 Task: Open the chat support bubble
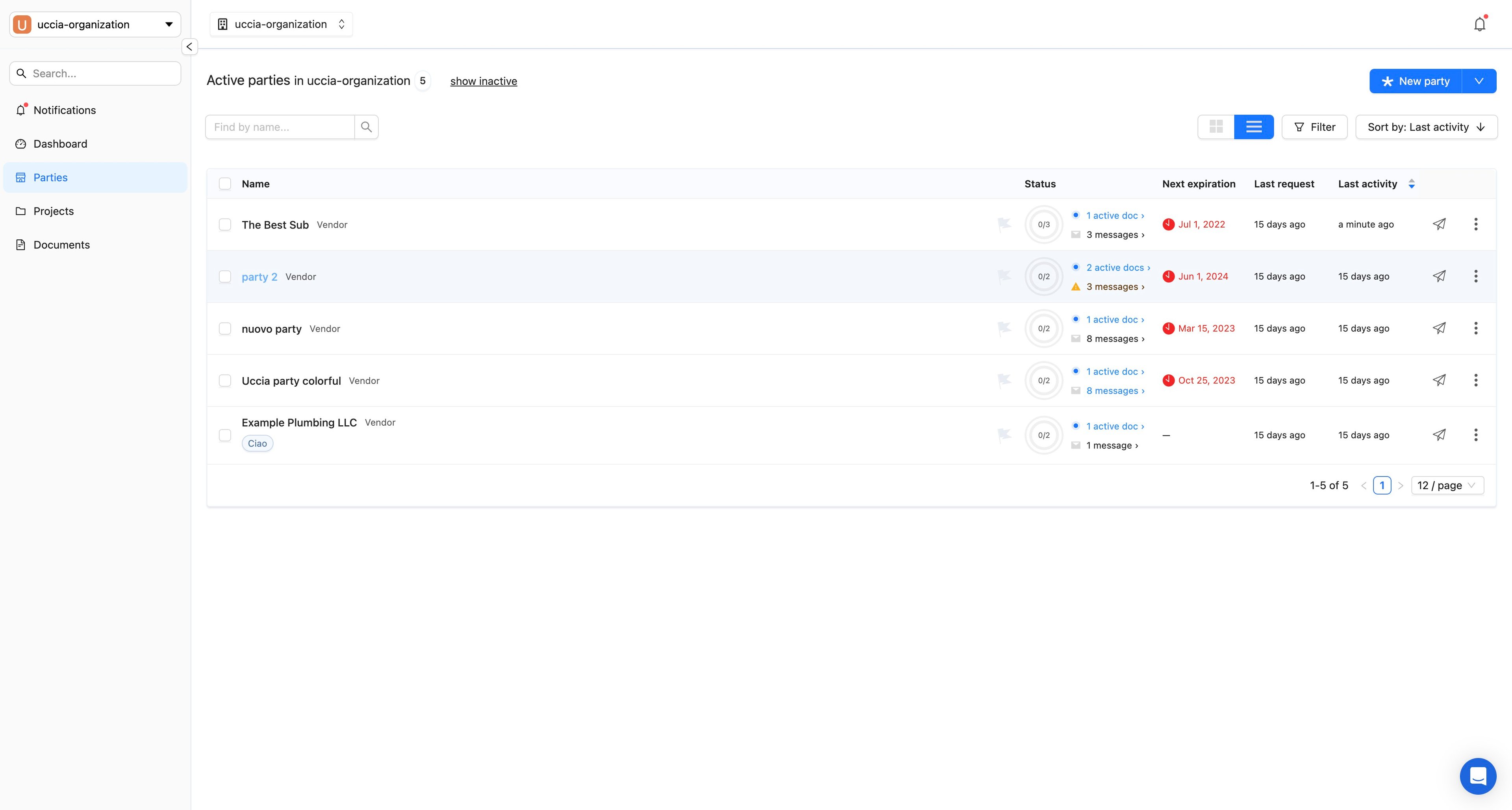point(1477,775)
